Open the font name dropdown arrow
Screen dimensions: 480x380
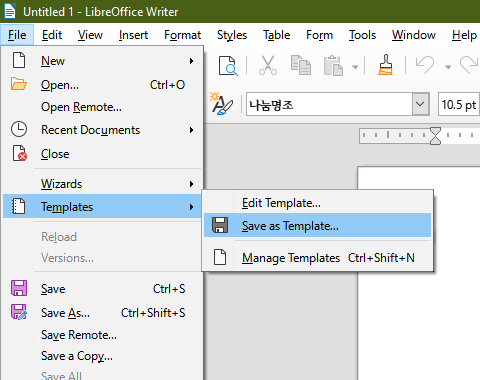tap(420, 104)
